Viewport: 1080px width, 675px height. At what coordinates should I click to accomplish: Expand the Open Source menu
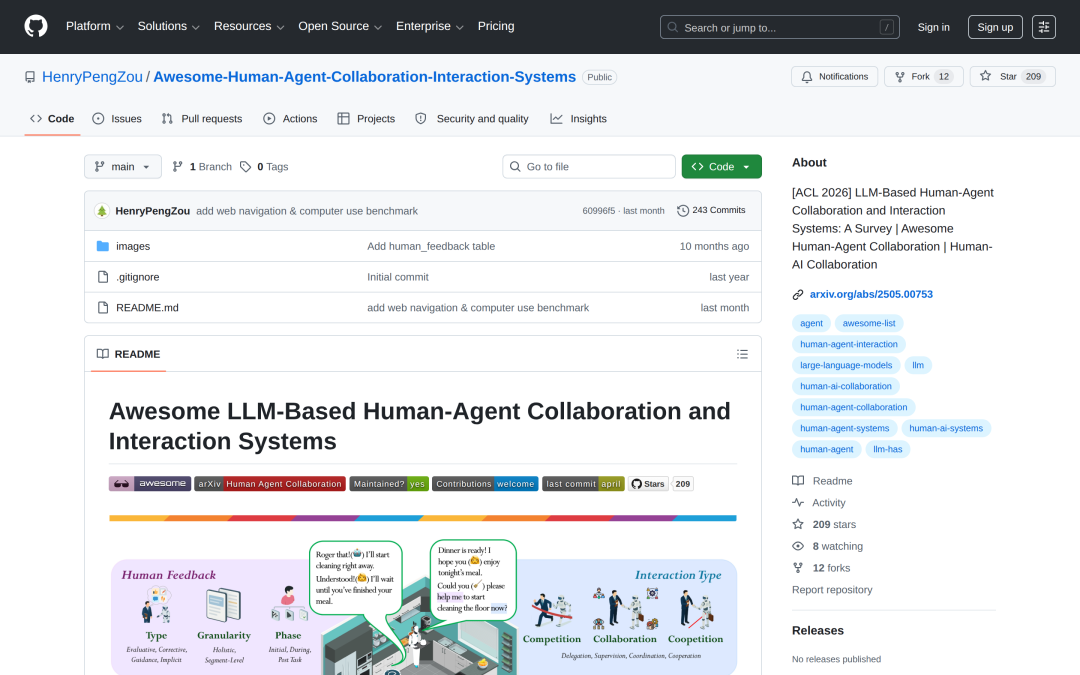pos(340,26)
